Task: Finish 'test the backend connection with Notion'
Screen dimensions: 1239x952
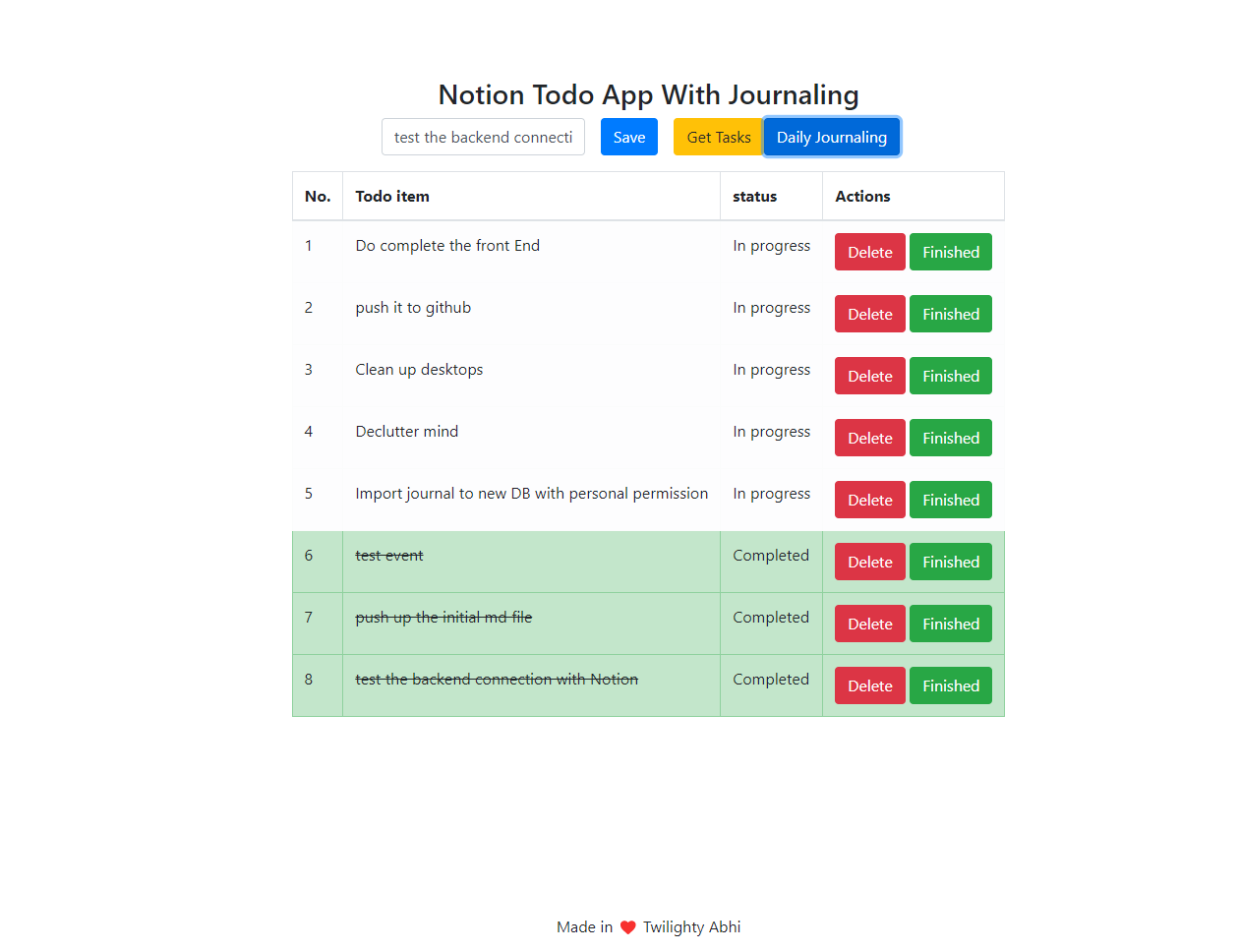Action: pos(950,685)
